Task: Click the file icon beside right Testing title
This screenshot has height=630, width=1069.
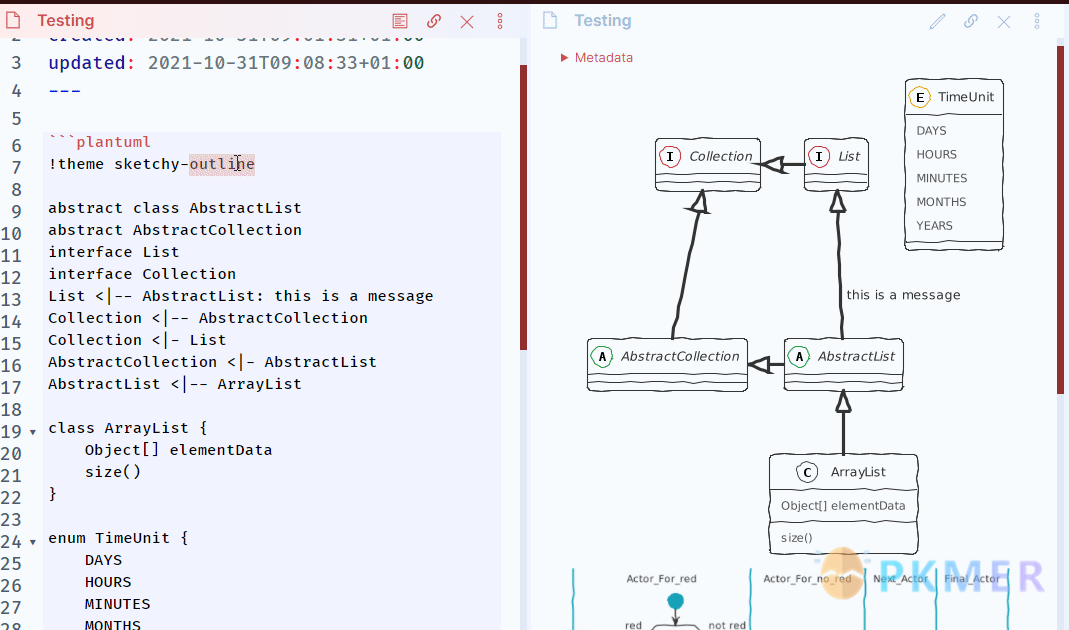Action: coord(550,20)
